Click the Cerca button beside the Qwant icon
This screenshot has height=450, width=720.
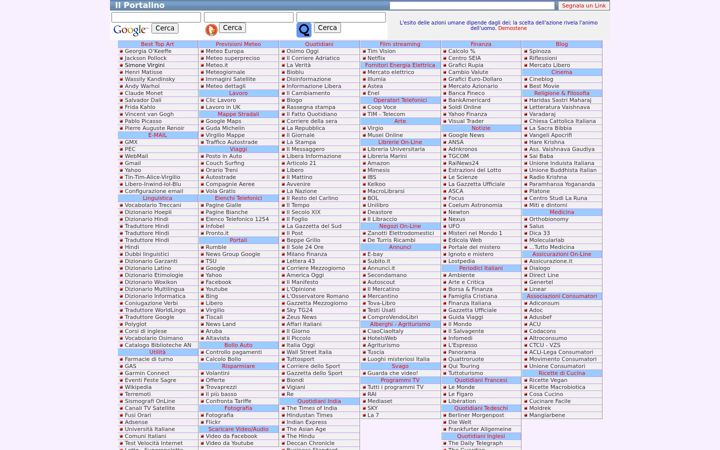coord(327,28)
